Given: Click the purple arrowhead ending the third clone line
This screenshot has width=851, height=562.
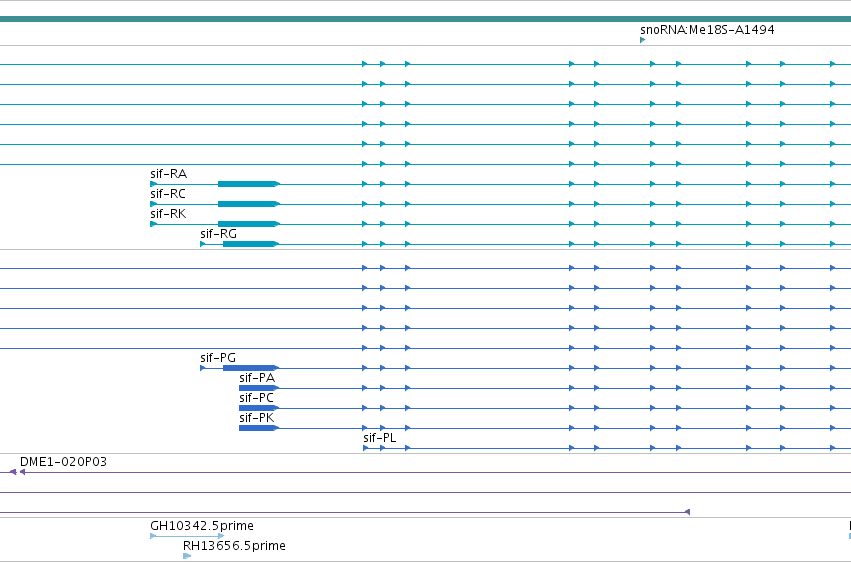Looking at the screenshot, I should pyautogui.click(x=687, y=512).
